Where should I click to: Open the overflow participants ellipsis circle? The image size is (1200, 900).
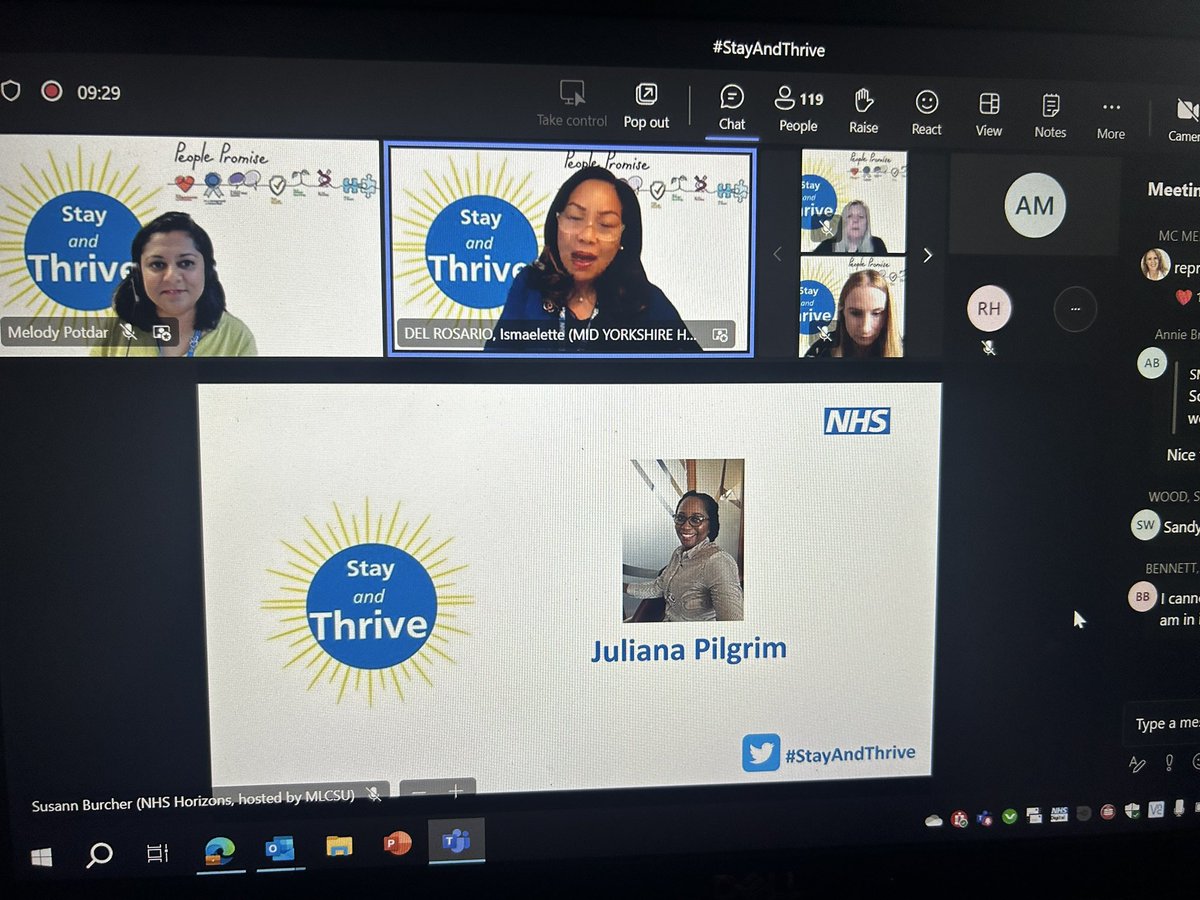click(x=1075, y=310)
